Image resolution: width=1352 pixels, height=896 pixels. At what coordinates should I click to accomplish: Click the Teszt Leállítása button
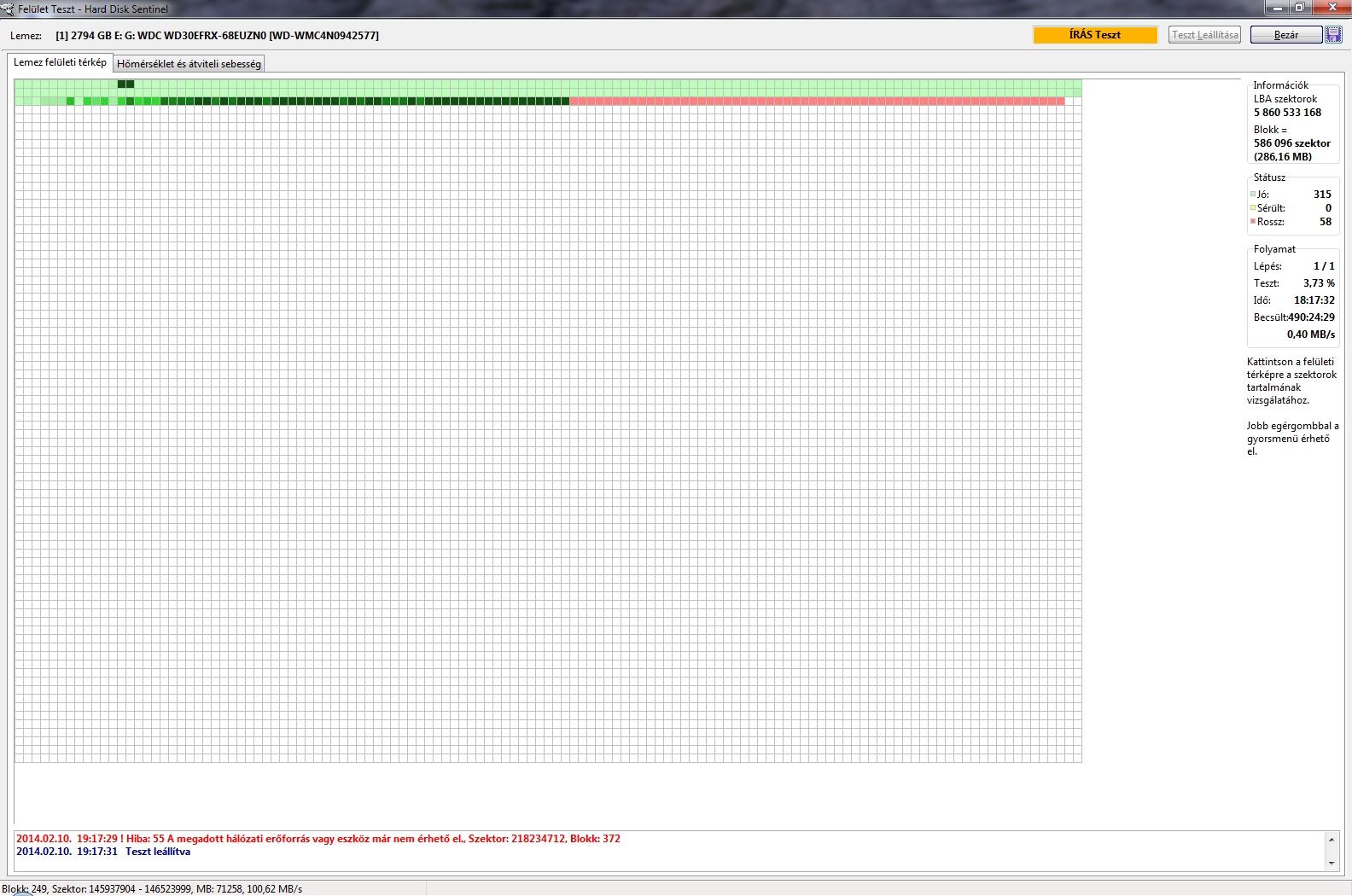(x=1204, y=35)
